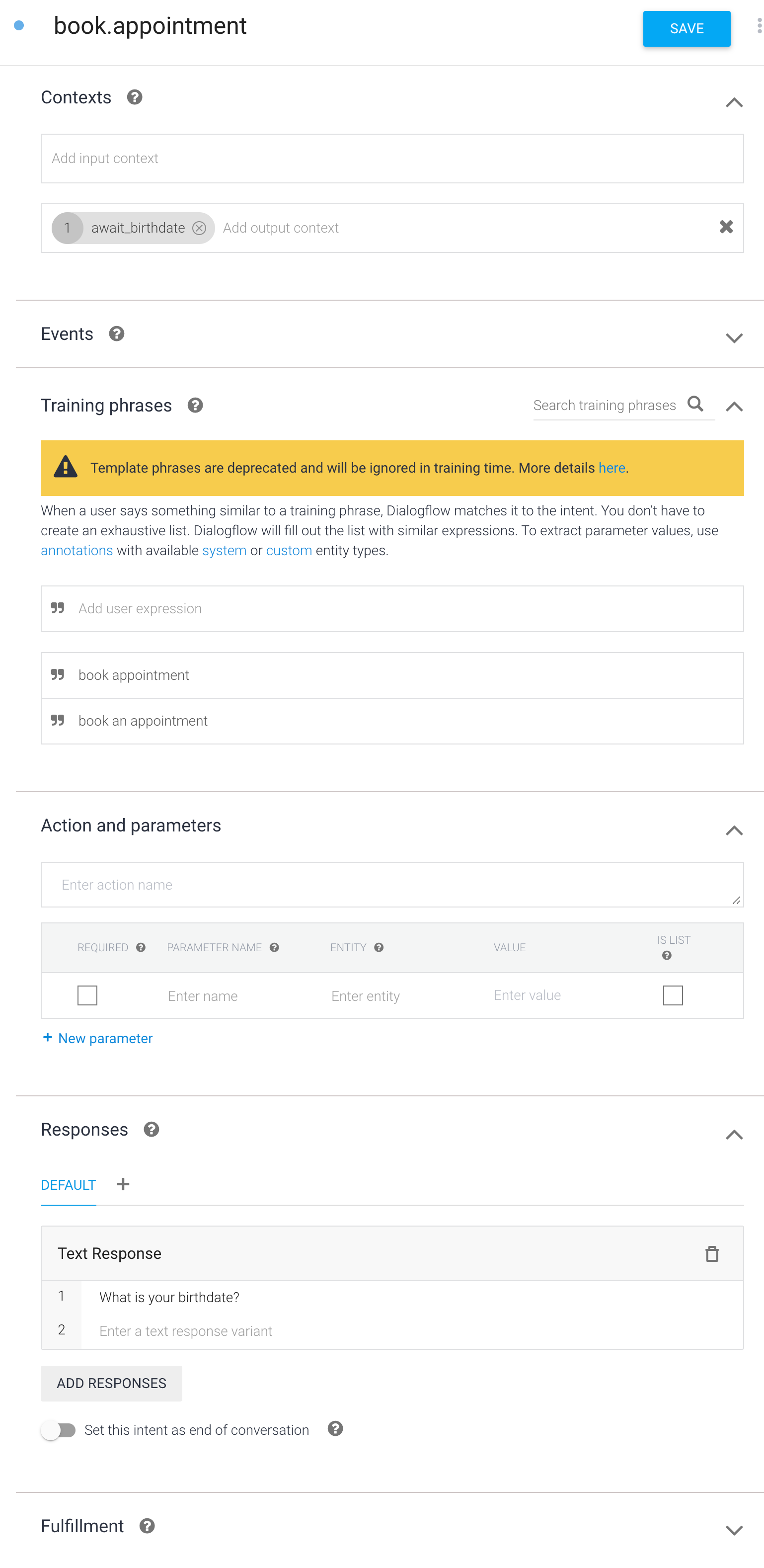
Task: Open help icon beside Responses heading
Action: pos(152,1130)
